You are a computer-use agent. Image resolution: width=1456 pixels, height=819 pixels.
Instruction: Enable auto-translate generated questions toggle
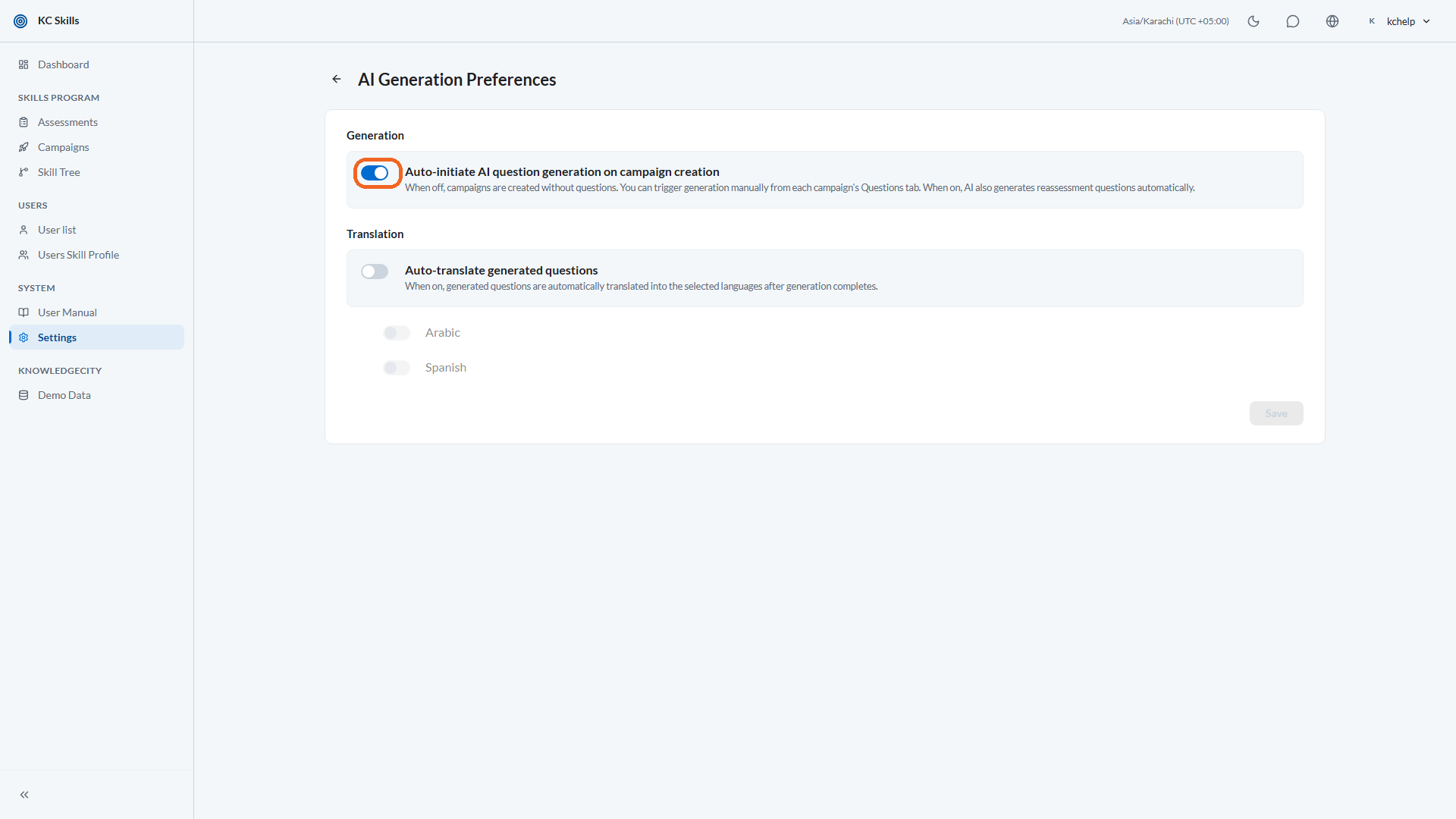[x=375, y=271]
